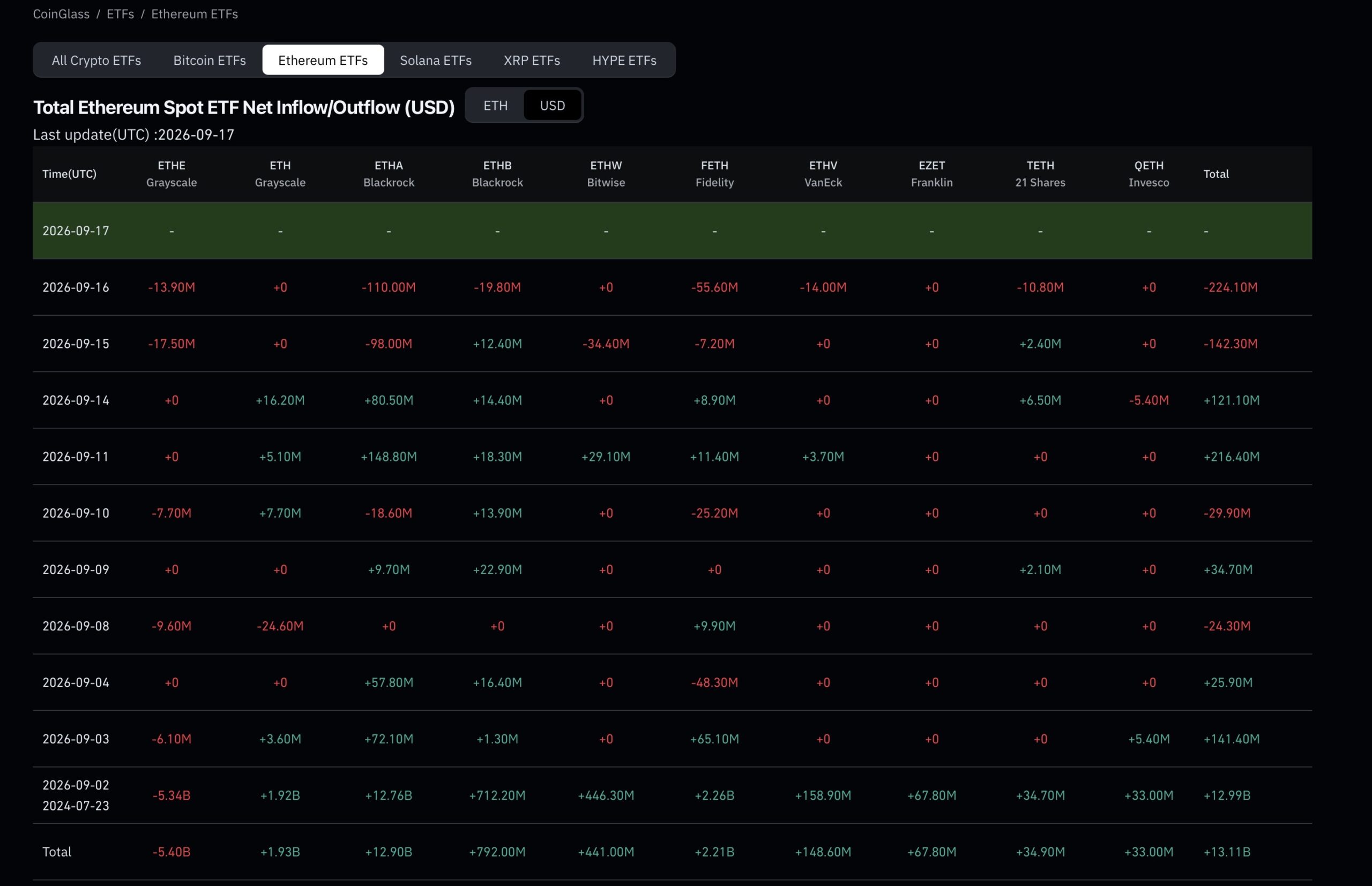Image resolution: width=1372 pixels, height=886 pixels.
Task: Click the -48.30M FETH value
Action: [714, 682]
